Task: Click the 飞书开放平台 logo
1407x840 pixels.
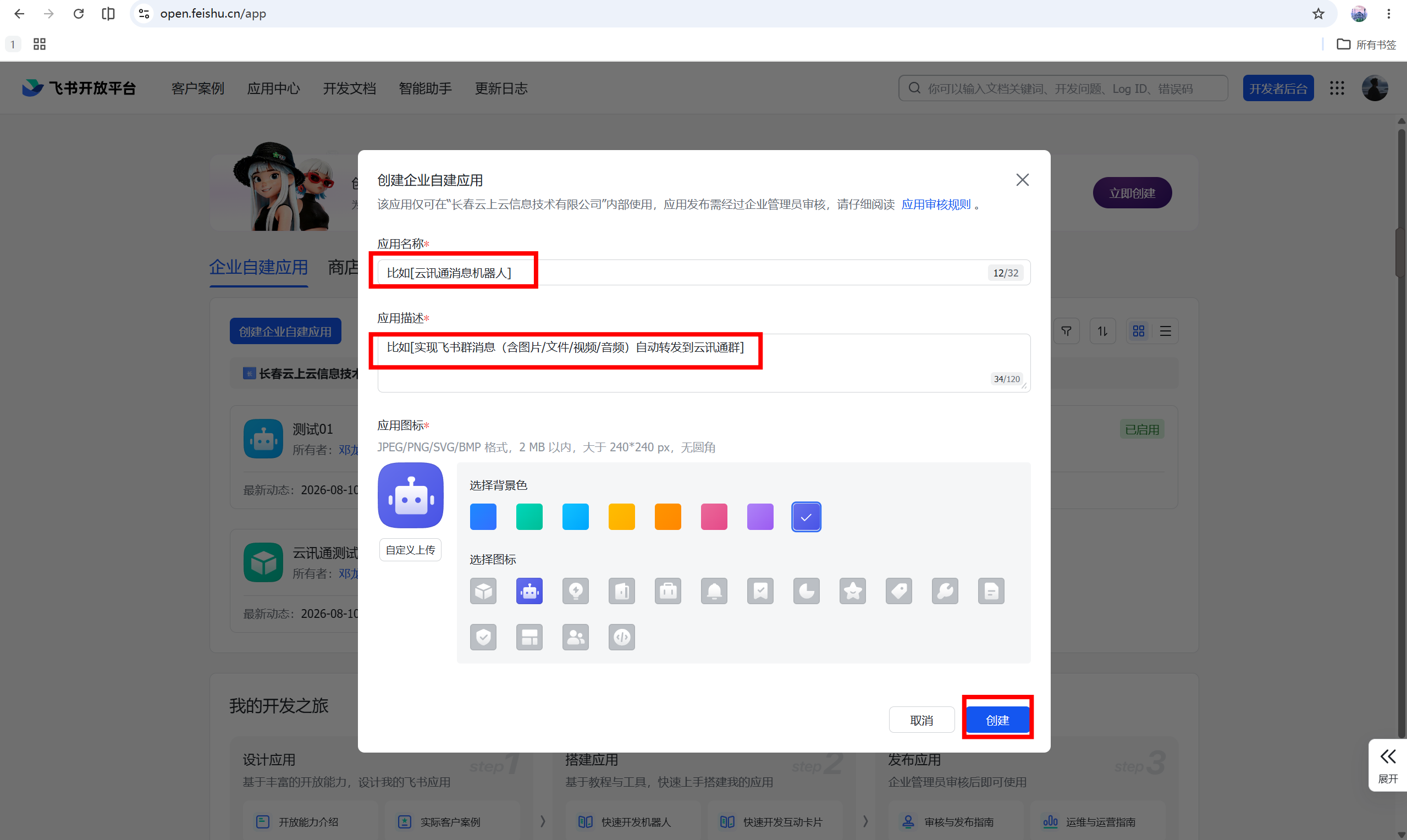Action: pyautogui.click(x=79, y=89)
